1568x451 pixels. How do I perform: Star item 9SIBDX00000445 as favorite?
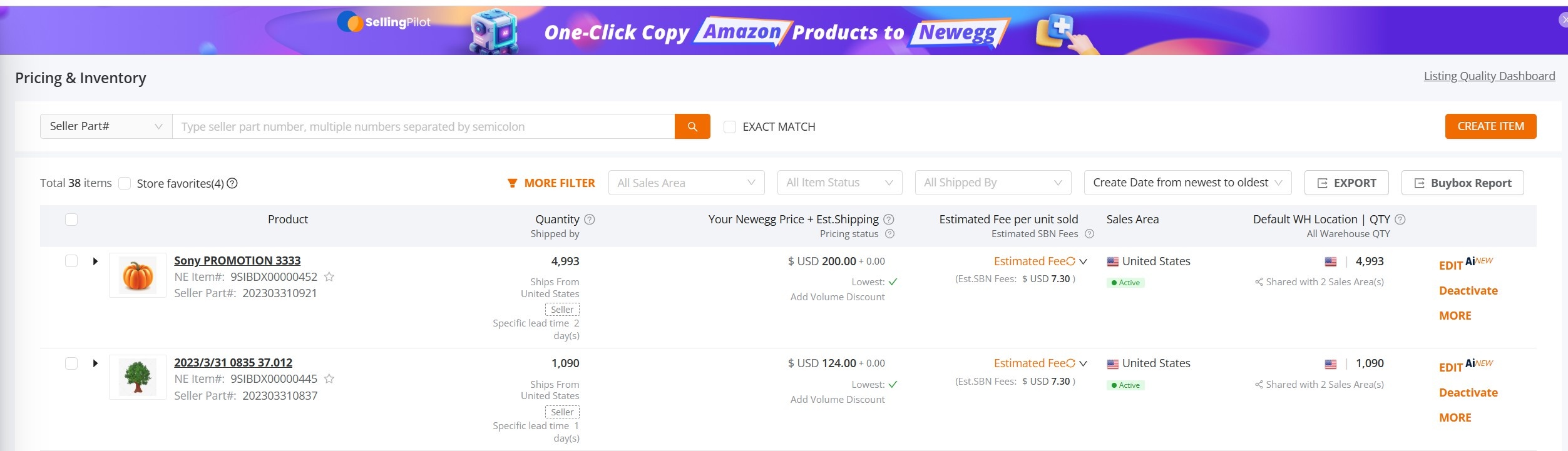[329, 378]
